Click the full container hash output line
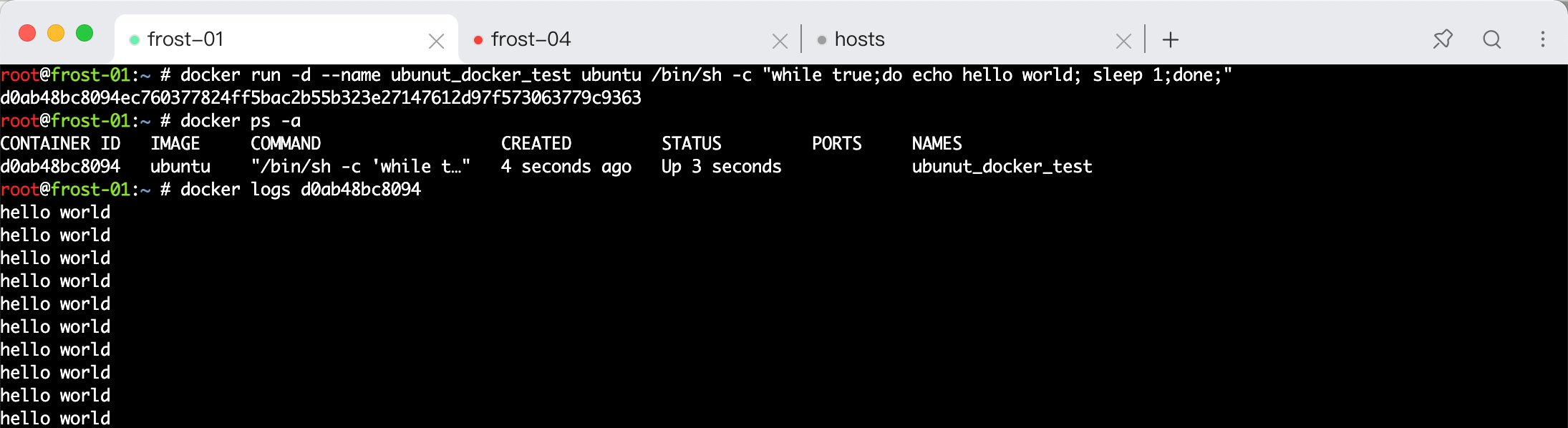1568x428 pixels. [x=321, y=97]
